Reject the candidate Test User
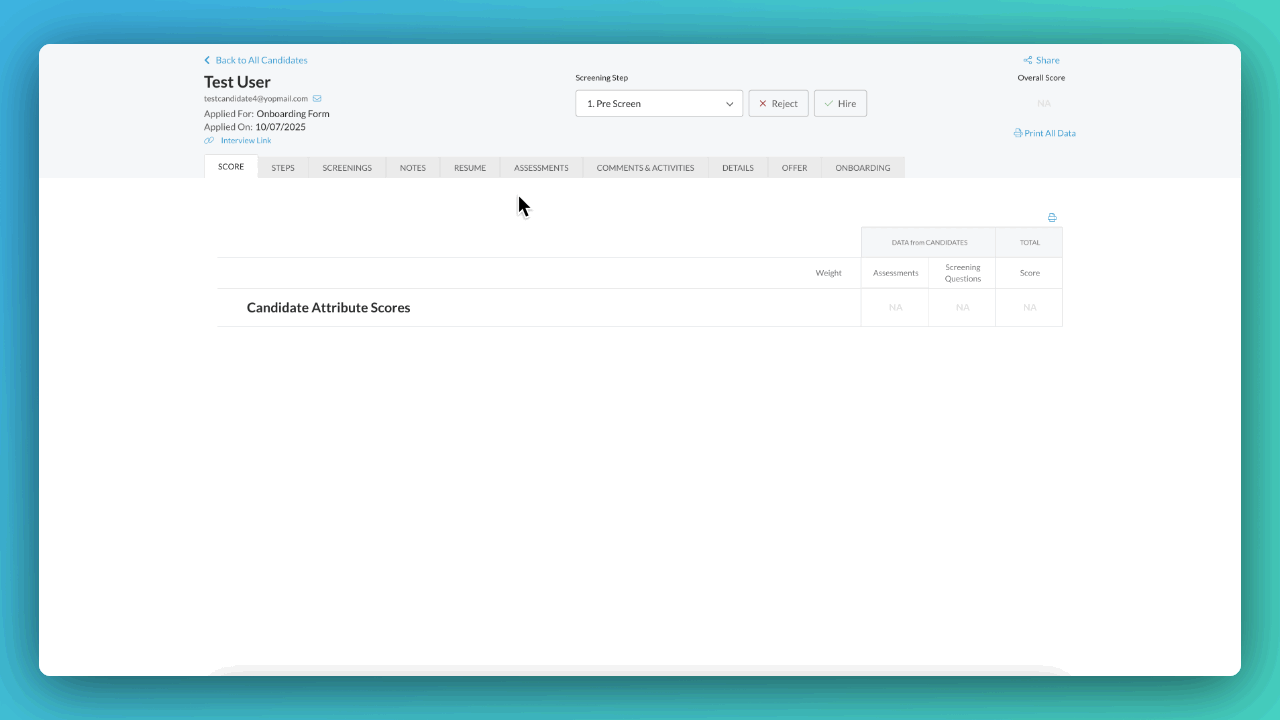The height and width of the screenshot is (720, 1280). point(778,103)
